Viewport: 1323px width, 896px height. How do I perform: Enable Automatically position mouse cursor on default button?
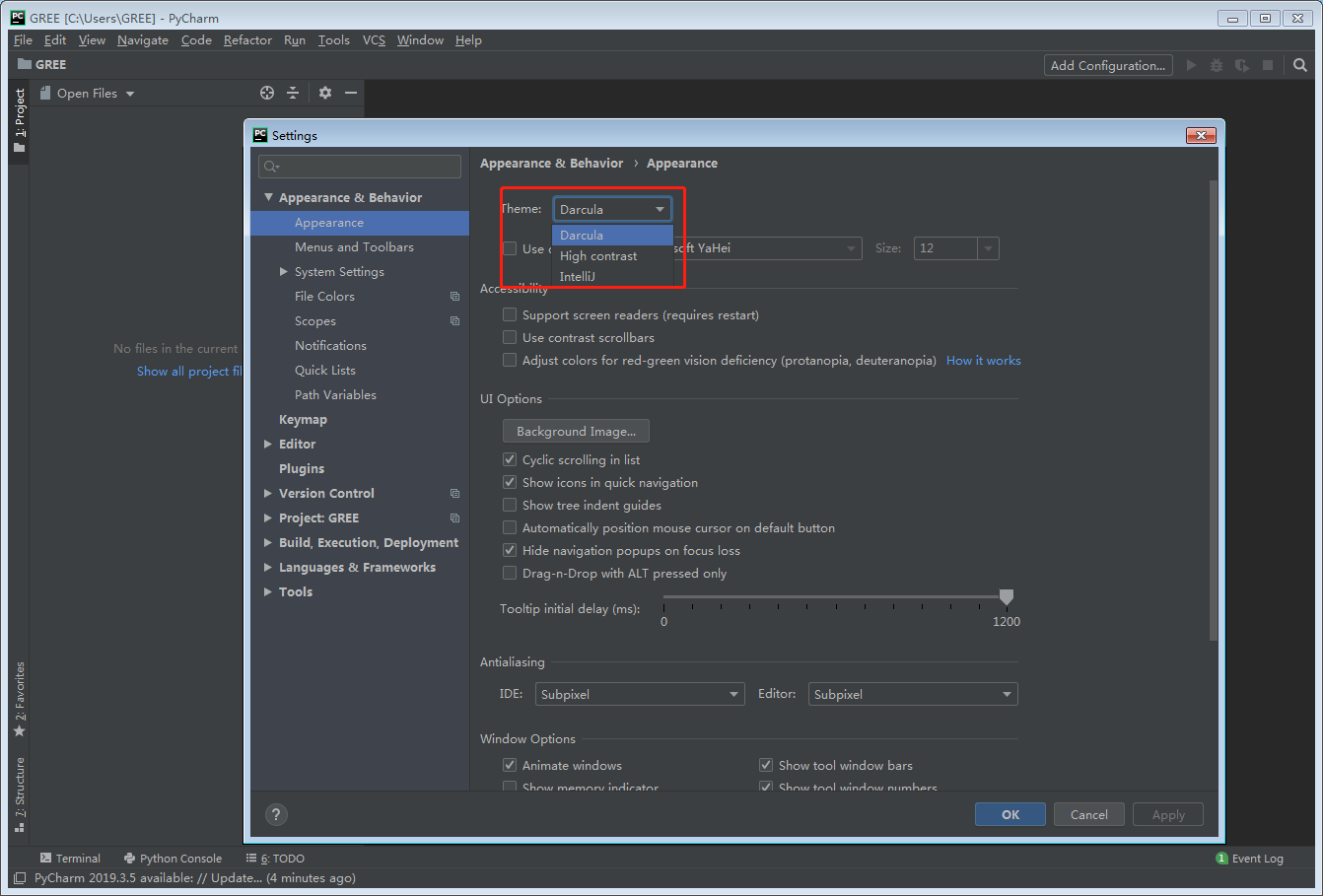coord(510,527)
